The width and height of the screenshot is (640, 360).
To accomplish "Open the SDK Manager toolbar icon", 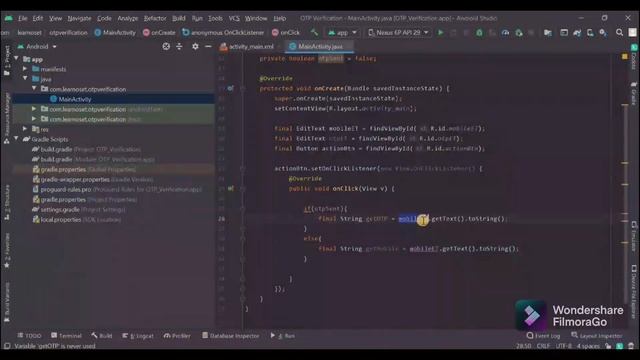I will point(603,32).
